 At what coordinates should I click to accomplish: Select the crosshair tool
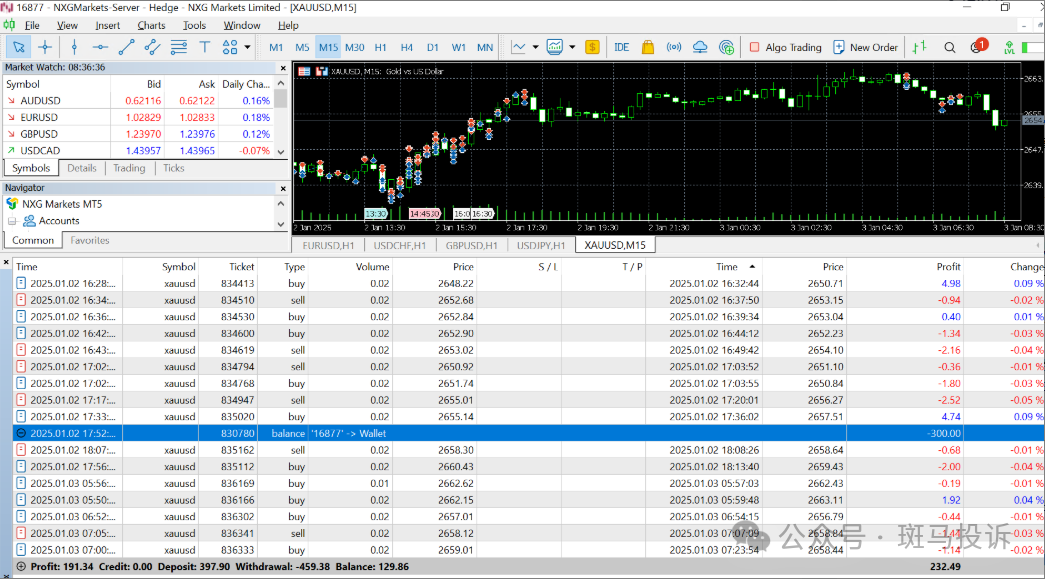(45, 47)
